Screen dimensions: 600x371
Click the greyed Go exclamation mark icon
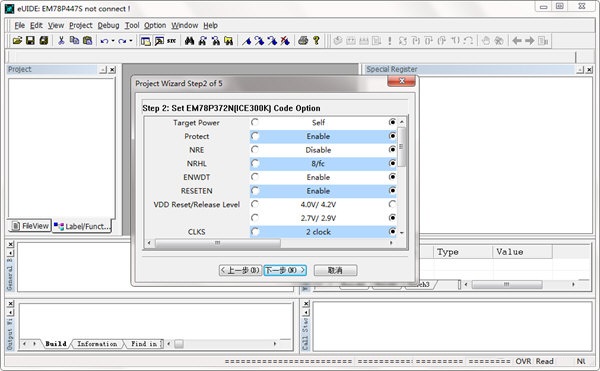coord(390,41)
